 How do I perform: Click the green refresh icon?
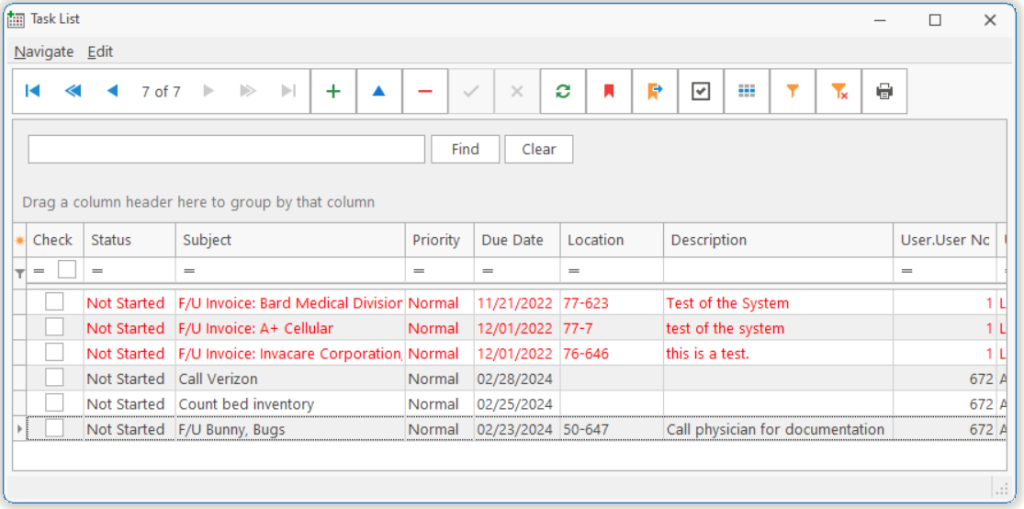click(563, 91)
